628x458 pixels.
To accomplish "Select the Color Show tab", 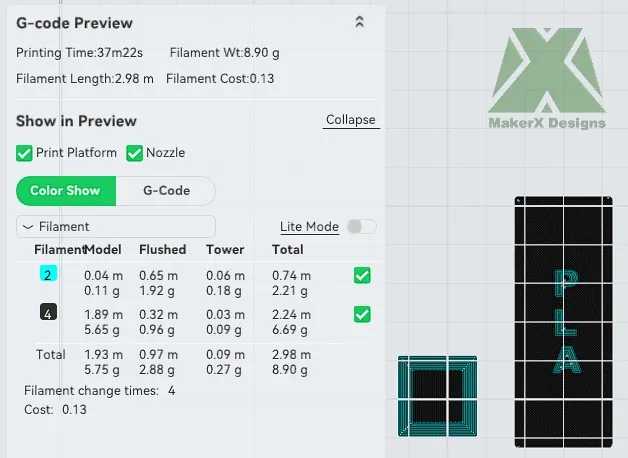I will click(66, 191).
